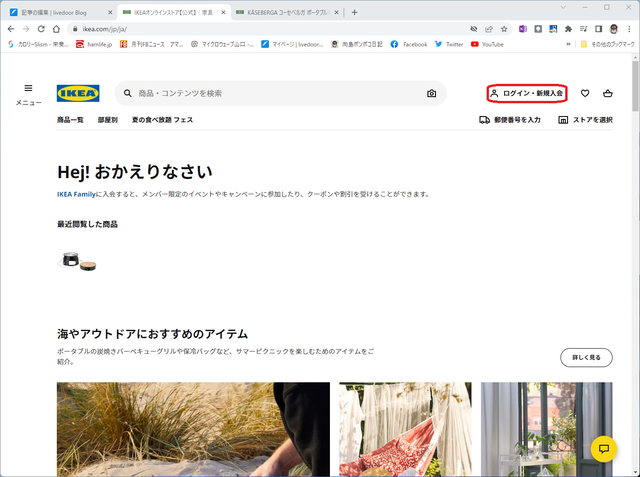The width and height of the screenshot is (640, 477).
Task: Open the YouTube bookmark
Action: coord(487,44)
